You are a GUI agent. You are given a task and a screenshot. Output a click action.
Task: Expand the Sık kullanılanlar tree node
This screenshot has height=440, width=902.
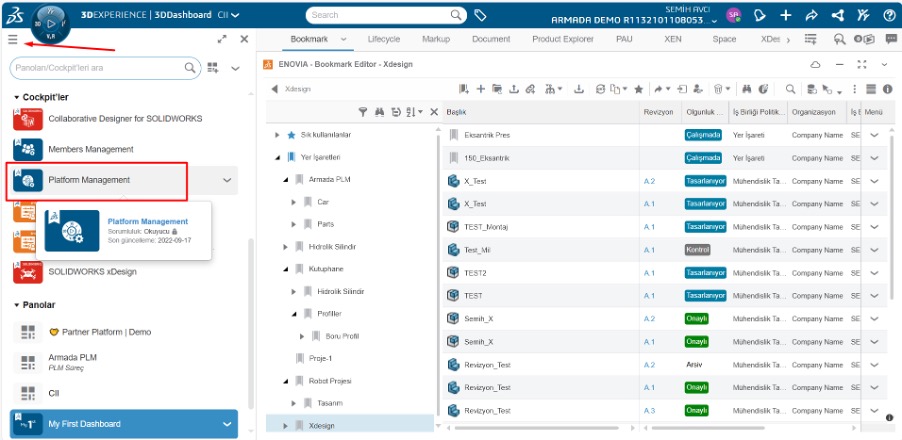click(x=277, y=135)
